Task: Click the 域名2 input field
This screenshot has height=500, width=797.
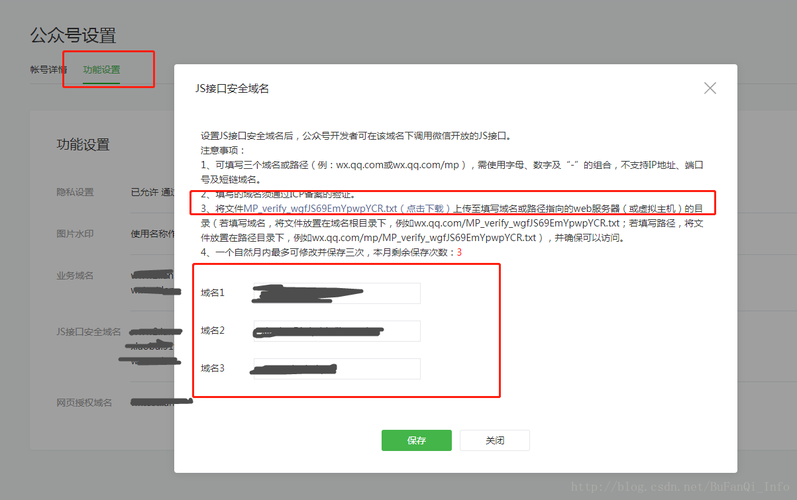Action: pyautogui.click(x=336, y=331)
